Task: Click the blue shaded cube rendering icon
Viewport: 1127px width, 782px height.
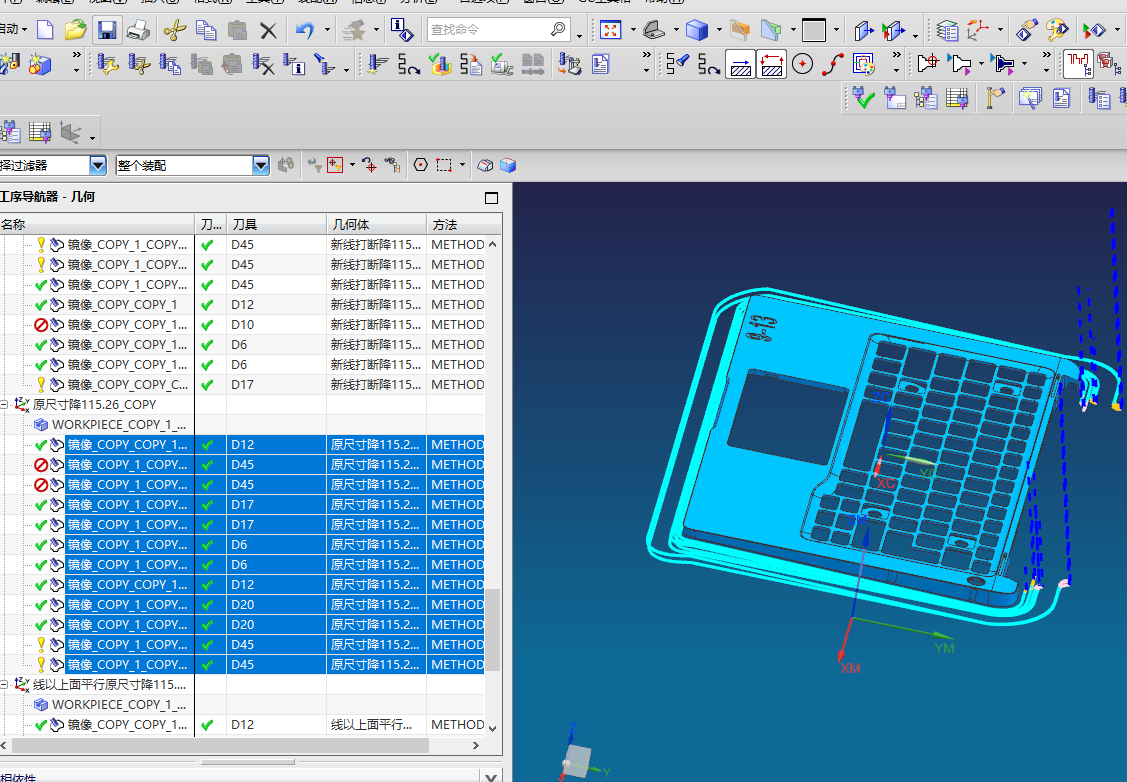Action: tap(696, 30)
